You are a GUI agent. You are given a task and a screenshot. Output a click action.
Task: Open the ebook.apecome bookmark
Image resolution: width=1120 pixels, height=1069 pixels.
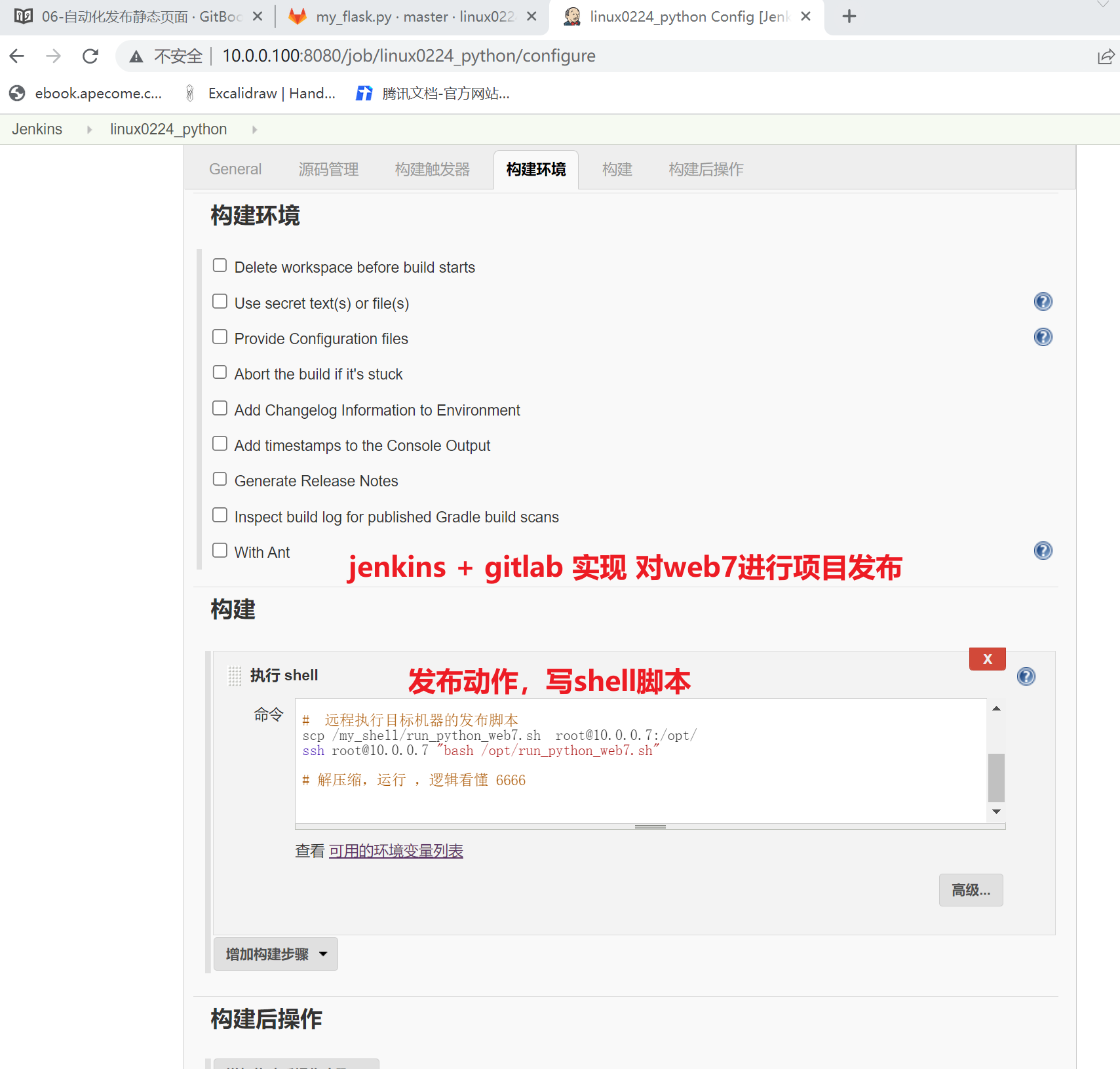click(86, 94)
